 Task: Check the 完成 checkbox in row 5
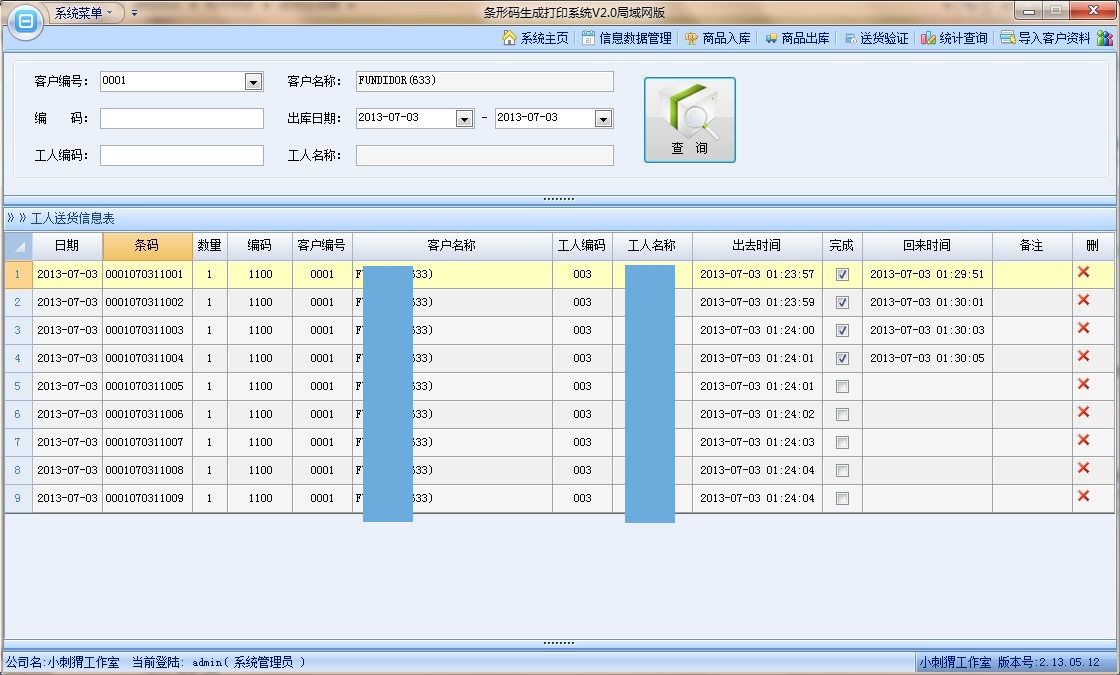pyautogui.click(x=842, y=386)
